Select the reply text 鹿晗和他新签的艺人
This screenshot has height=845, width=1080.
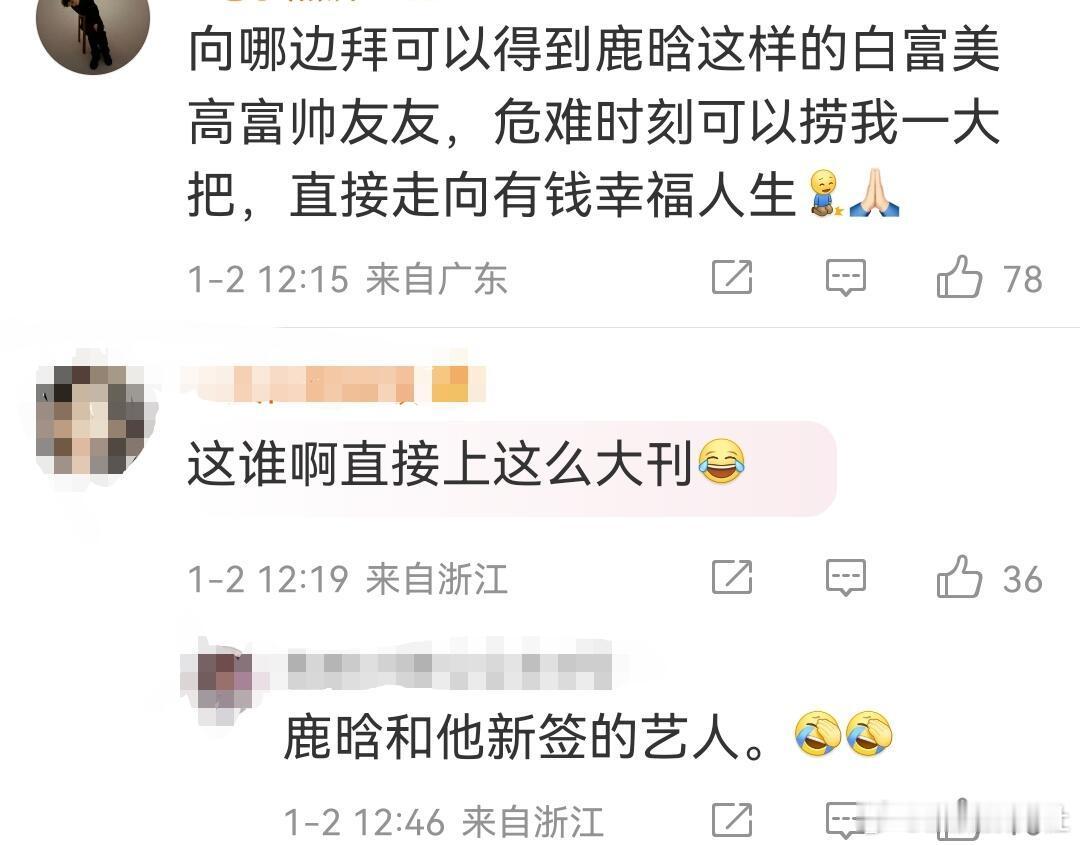click(x=523, y=738)
